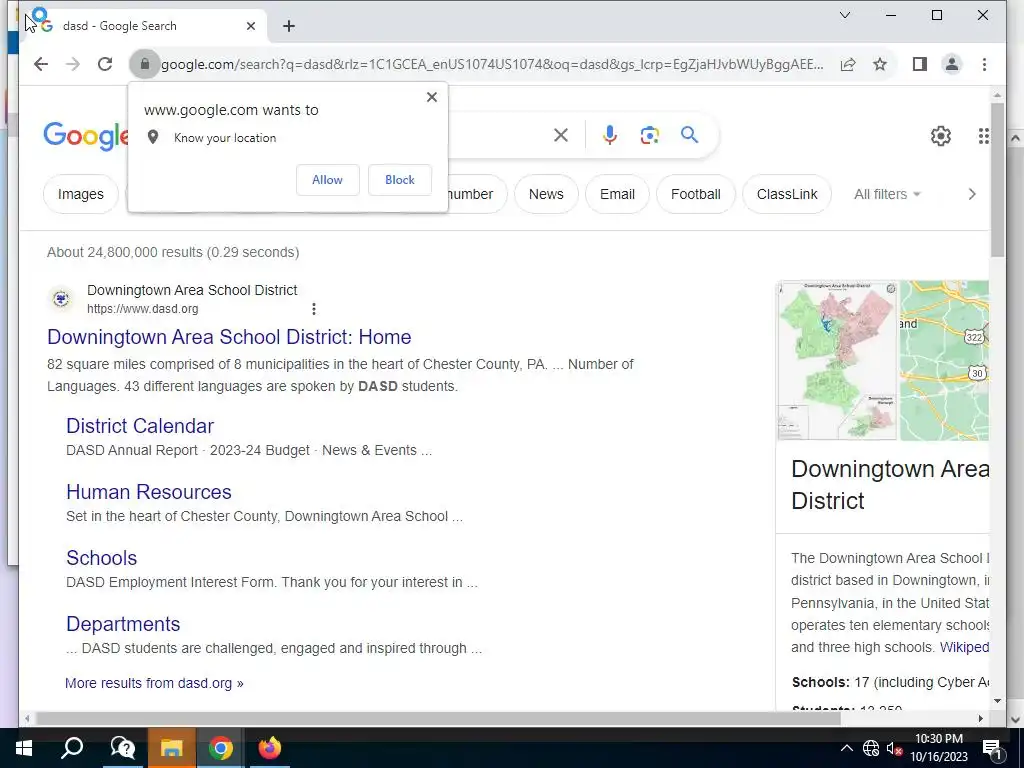Open the notification center
The width and height of the screenshot is (1024, 768).
coord(992,748)
